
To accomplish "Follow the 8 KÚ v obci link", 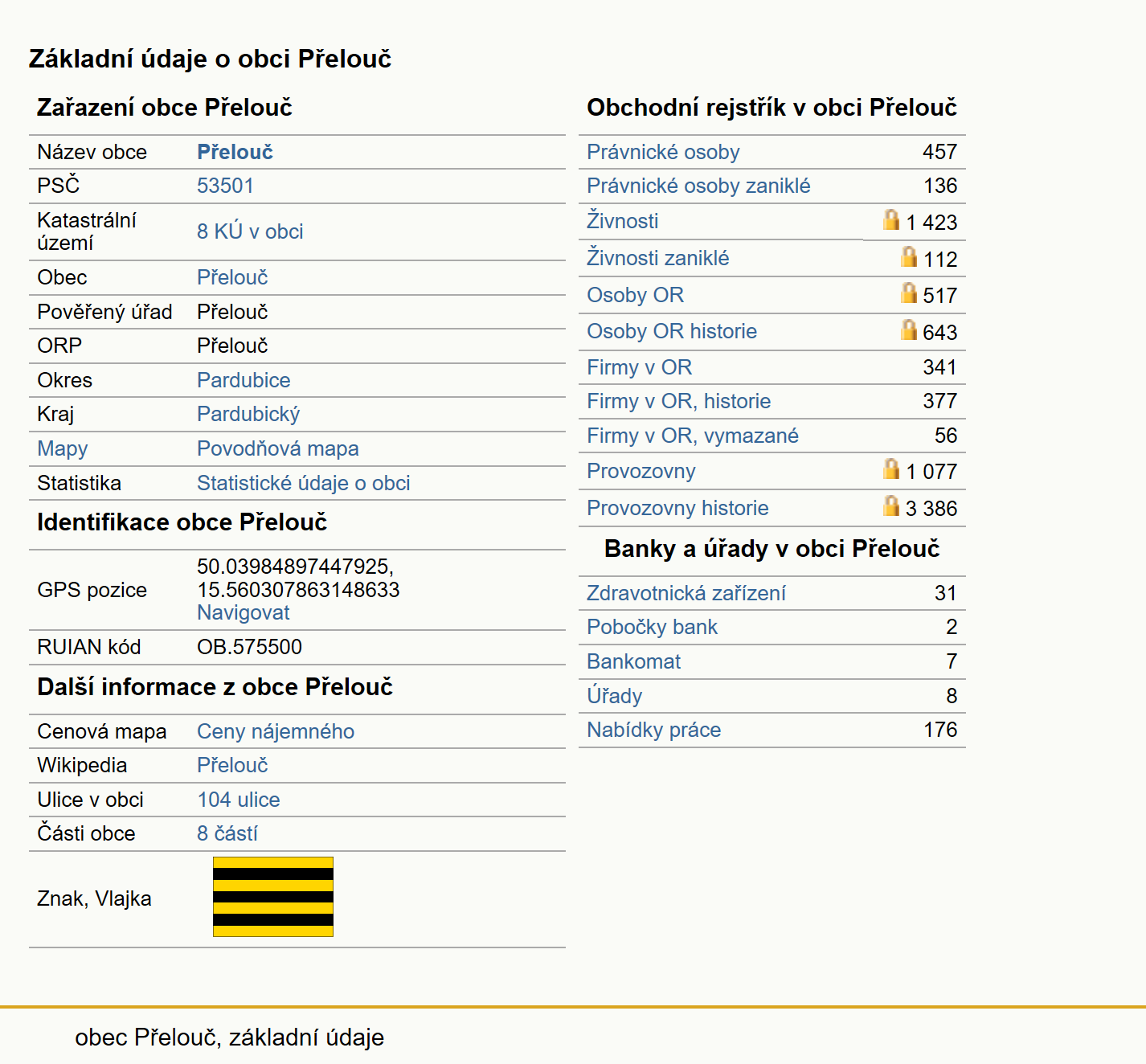I will tap(250, 231).
